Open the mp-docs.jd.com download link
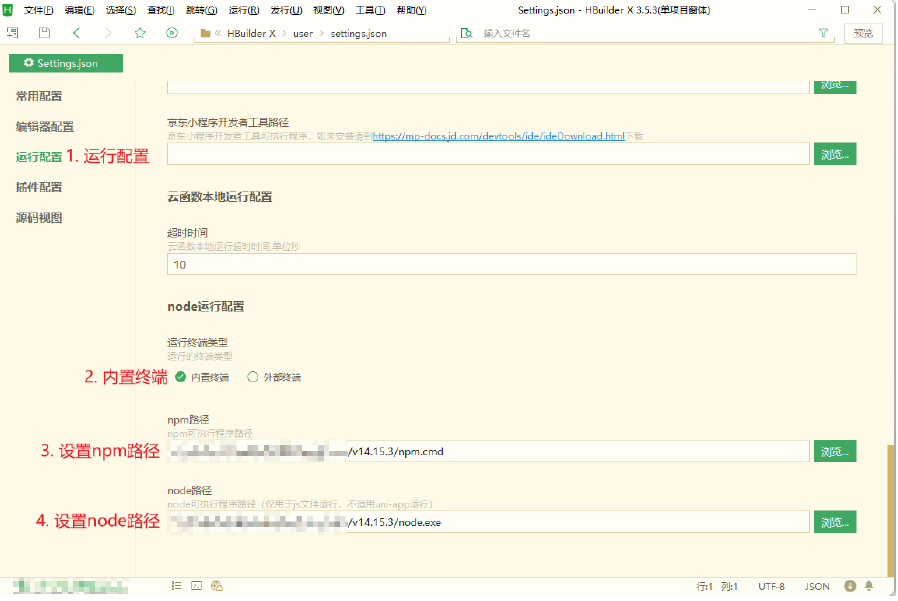The height and width of the screenshot is (601, 898). 499,136
